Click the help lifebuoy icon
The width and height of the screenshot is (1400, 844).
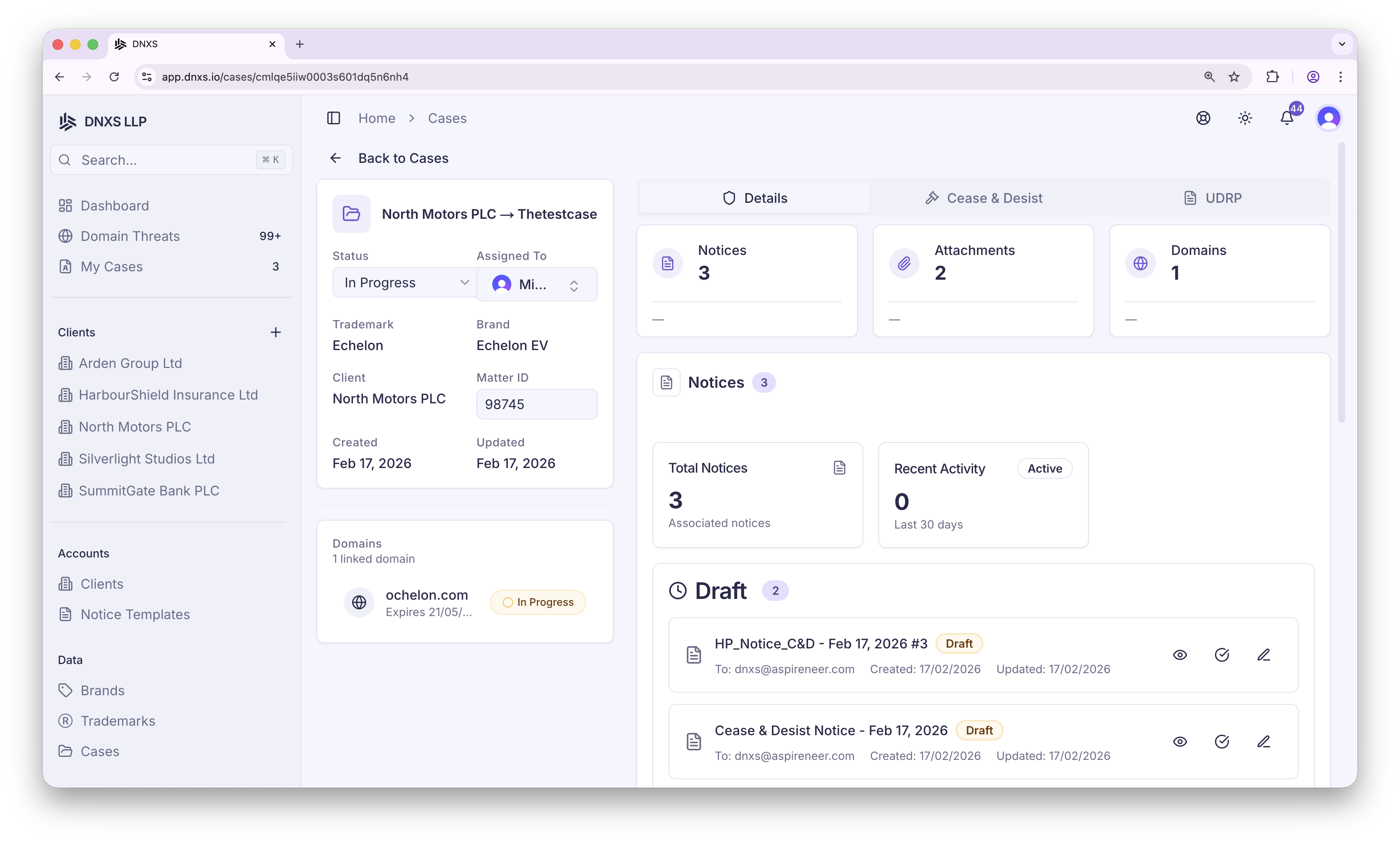tap(1203, 118)
